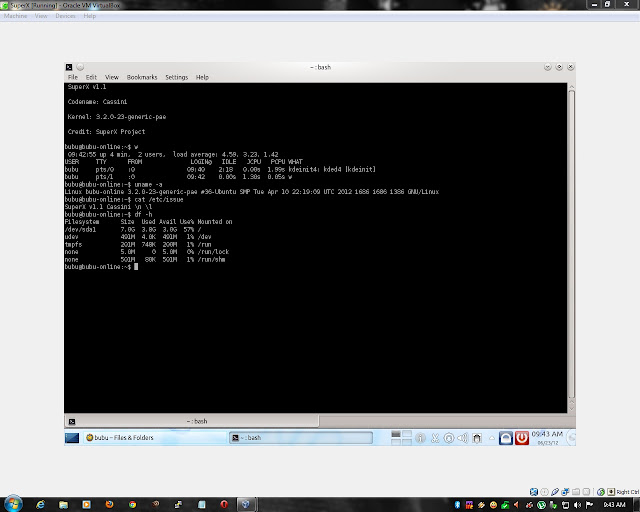The height and width of the screenshot is (512, 640).
Task: Open Klipper clipboard scissors icon
Action: click(x=435, y=438)
